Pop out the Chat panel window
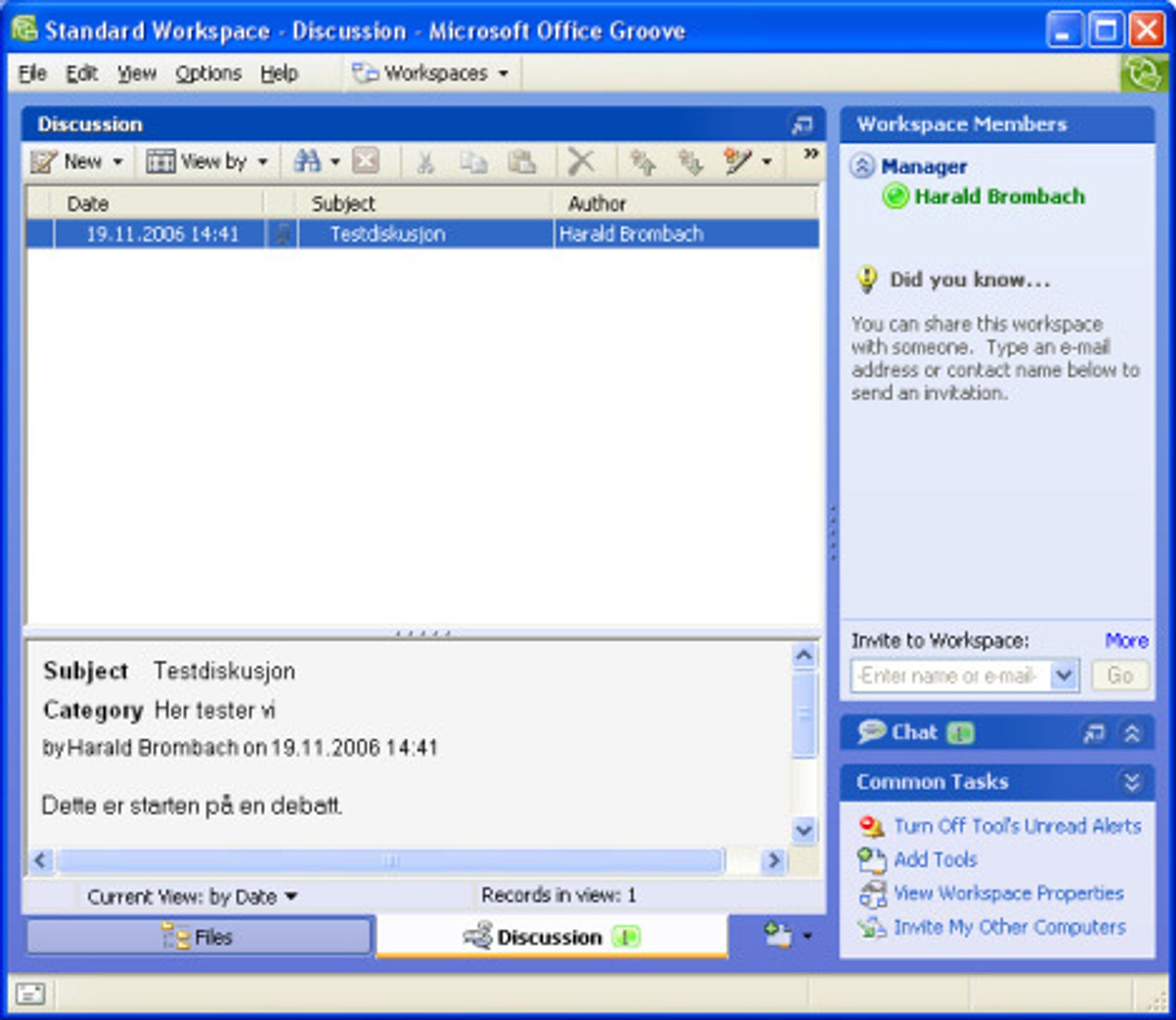 pyautogui.click(x=1094, y=733)
